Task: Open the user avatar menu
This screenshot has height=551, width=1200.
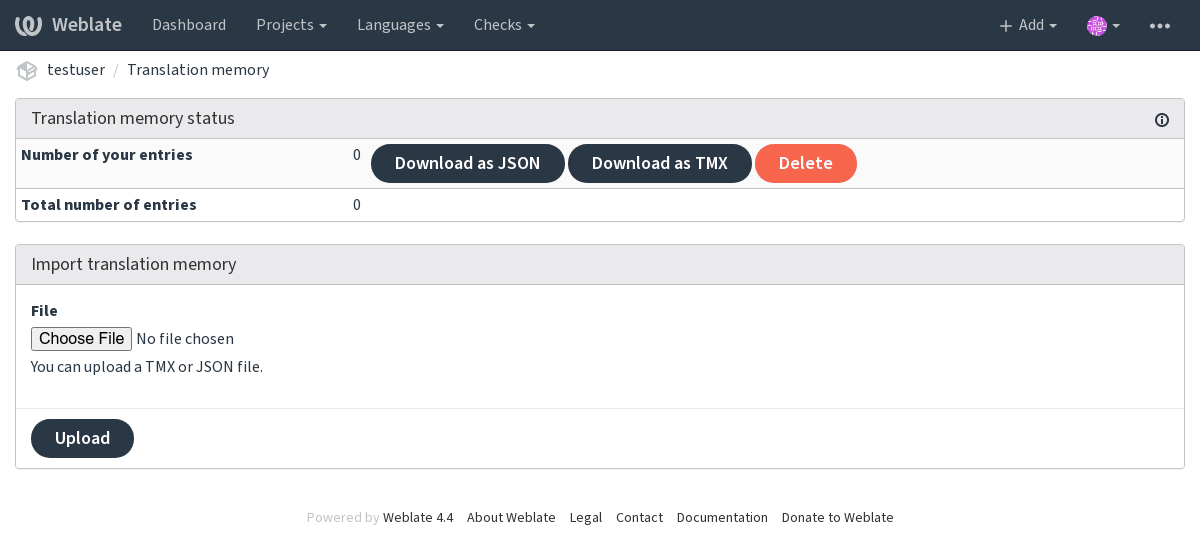Action: (1103, 25)
